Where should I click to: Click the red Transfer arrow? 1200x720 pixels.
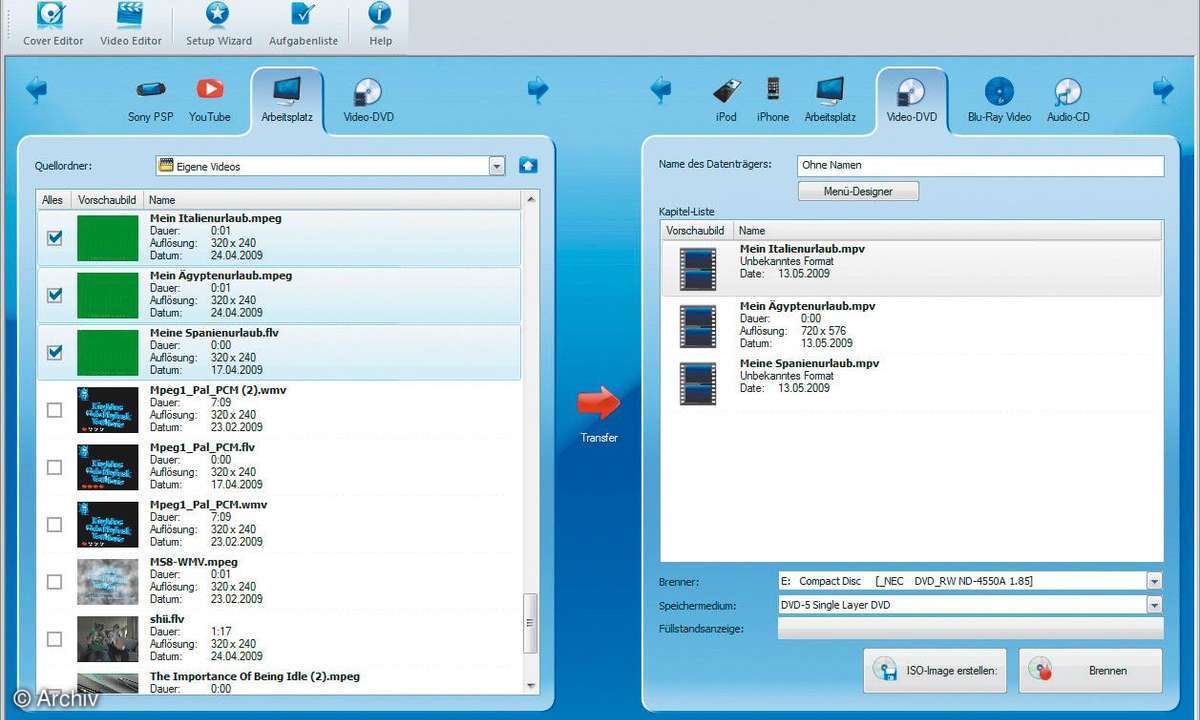[599, 402]
